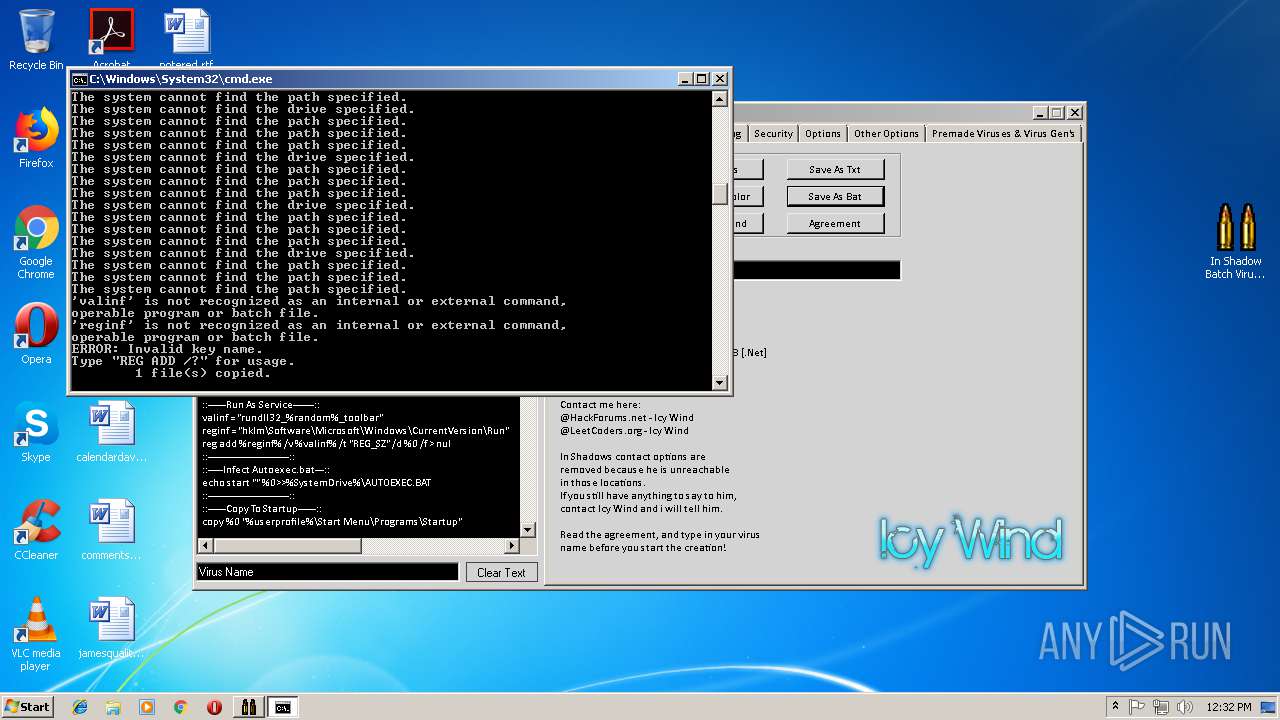Switch to the Options tab
The width and height of the screenshot is (1280, 720).
[823, 133]
